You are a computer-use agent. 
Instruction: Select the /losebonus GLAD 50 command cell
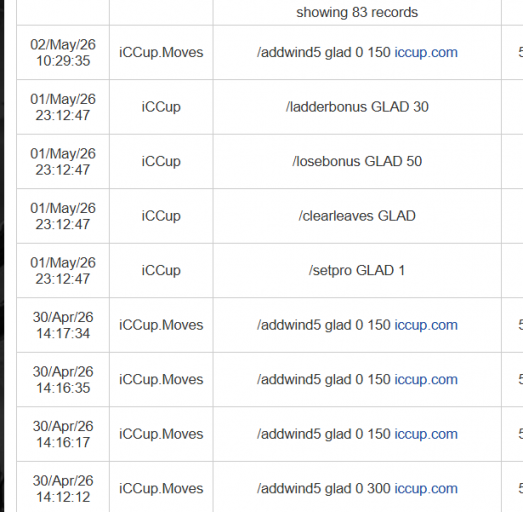tap(357, 161)
